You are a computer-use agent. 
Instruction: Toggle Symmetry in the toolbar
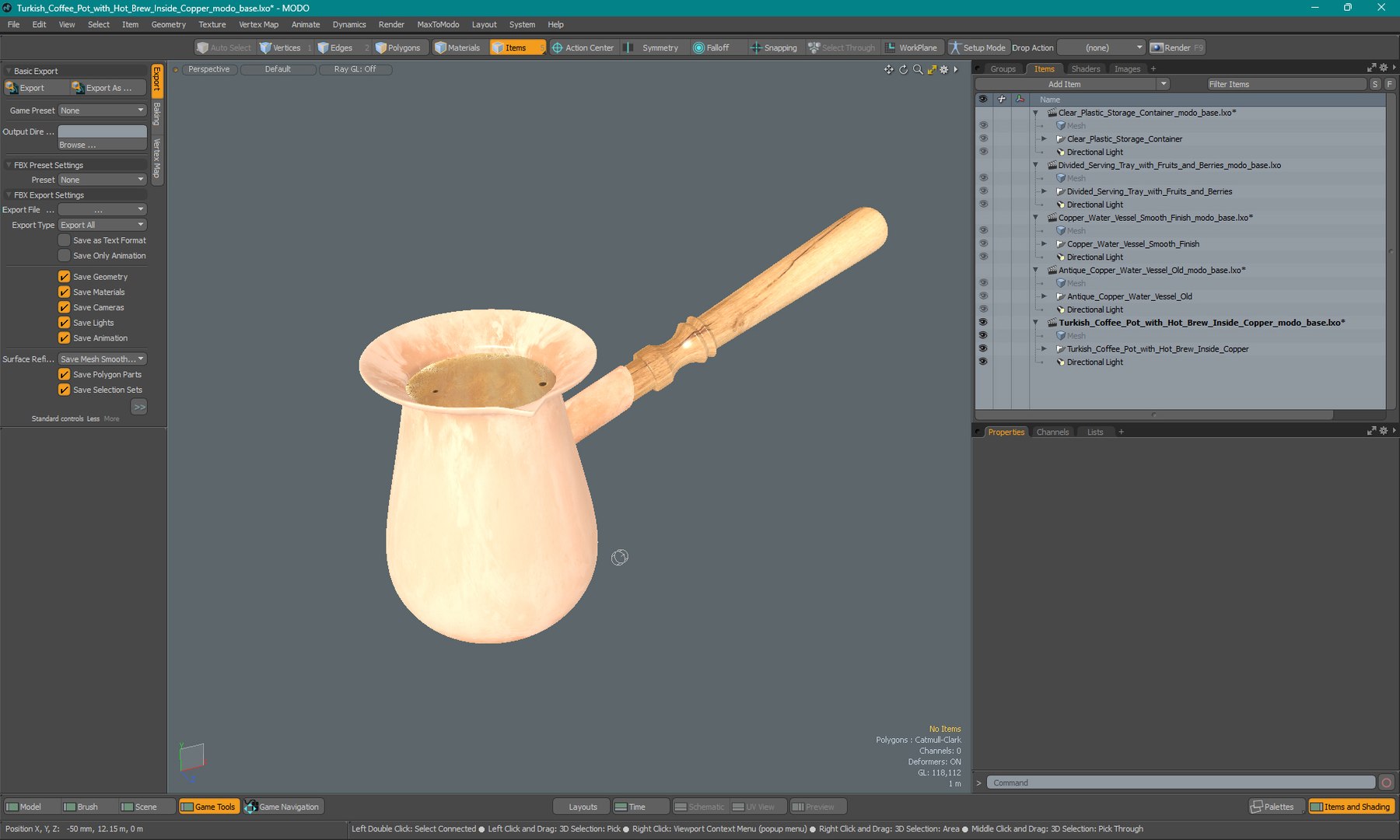[x=652, y=47]
